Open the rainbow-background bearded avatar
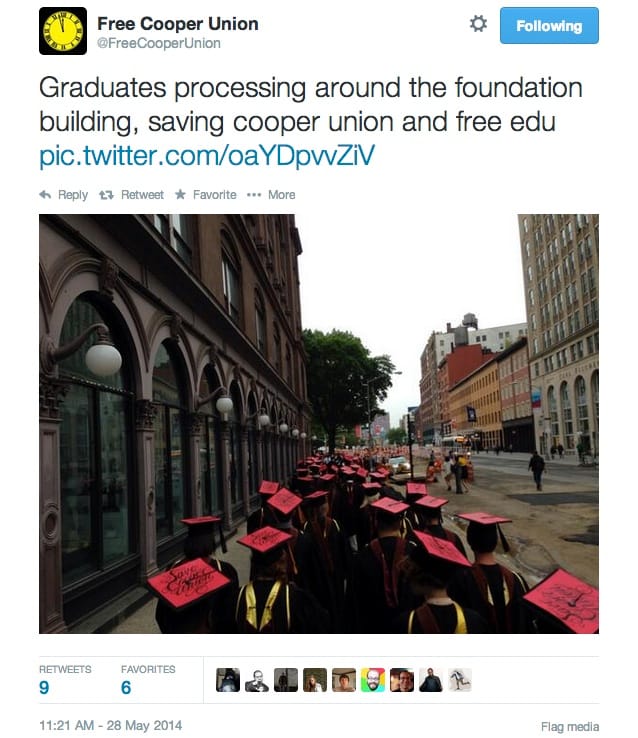 373,680
